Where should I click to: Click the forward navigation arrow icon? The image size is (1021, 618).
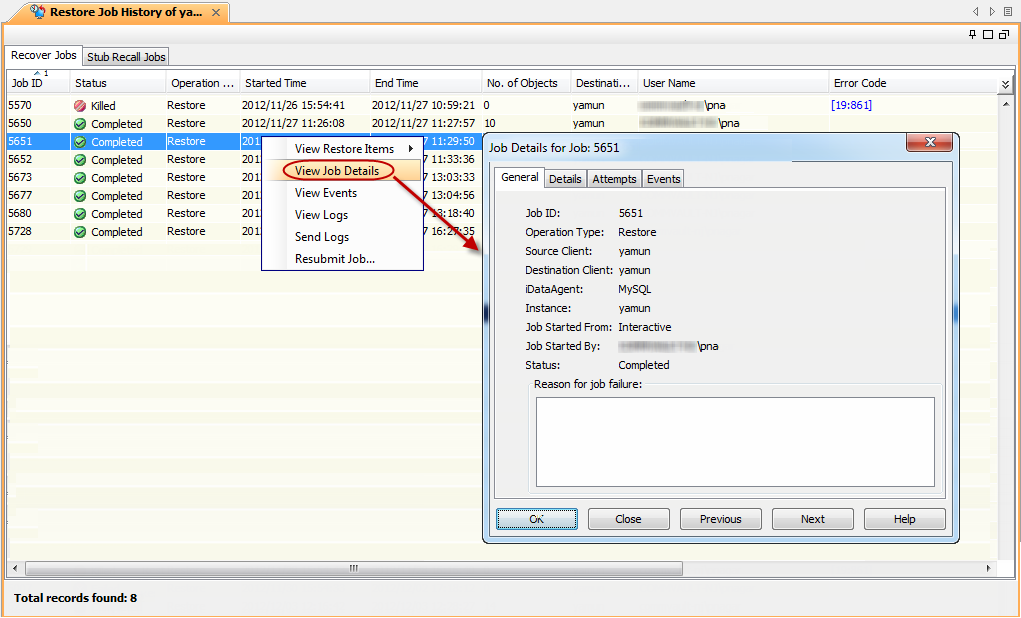tap(992, 11)
